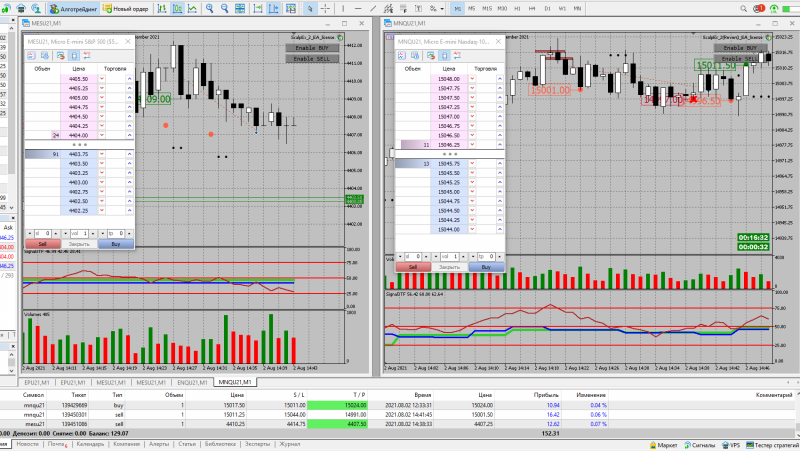
Task: Click red down arrow on 15048.00 row
Action: click(472, 79)
